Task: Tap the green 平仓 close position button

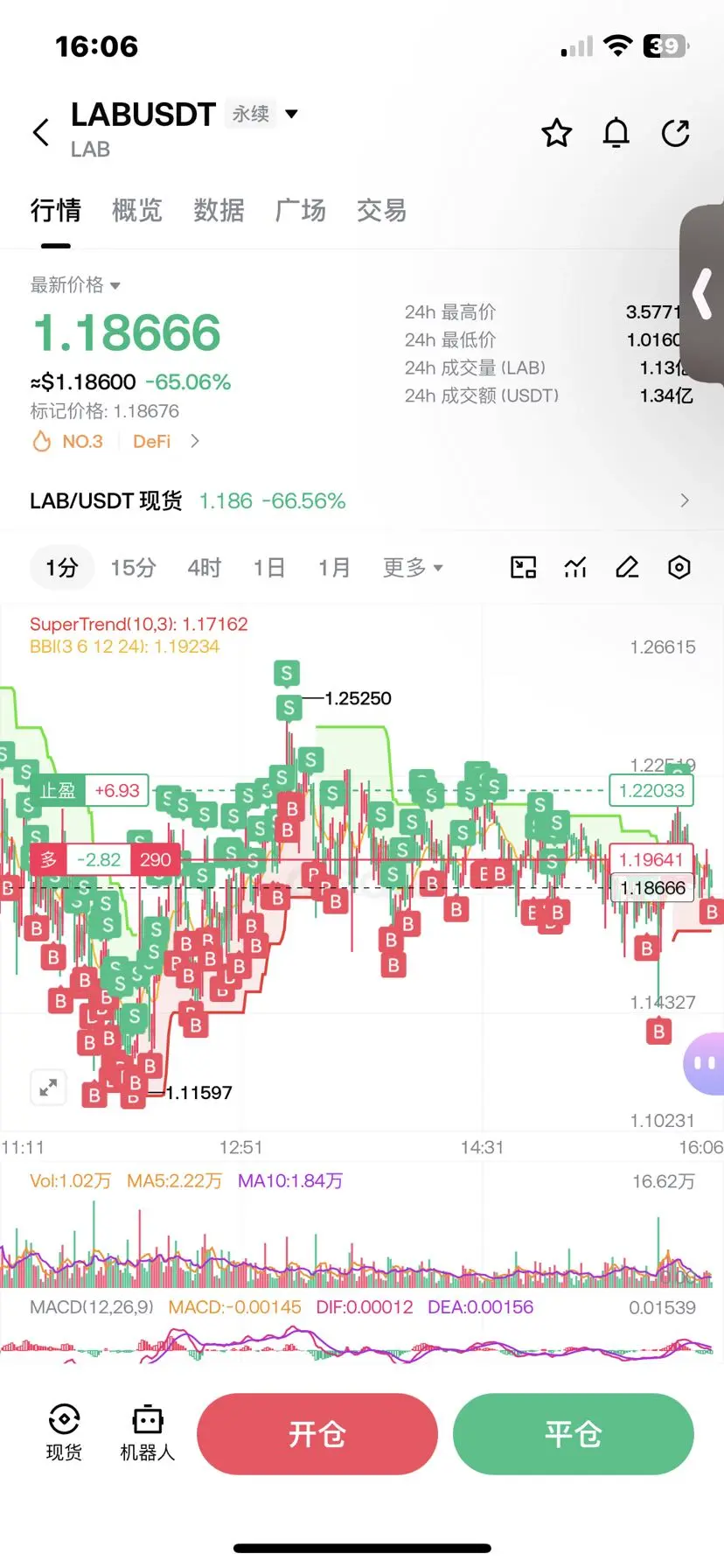Action: click(574, 1434)
